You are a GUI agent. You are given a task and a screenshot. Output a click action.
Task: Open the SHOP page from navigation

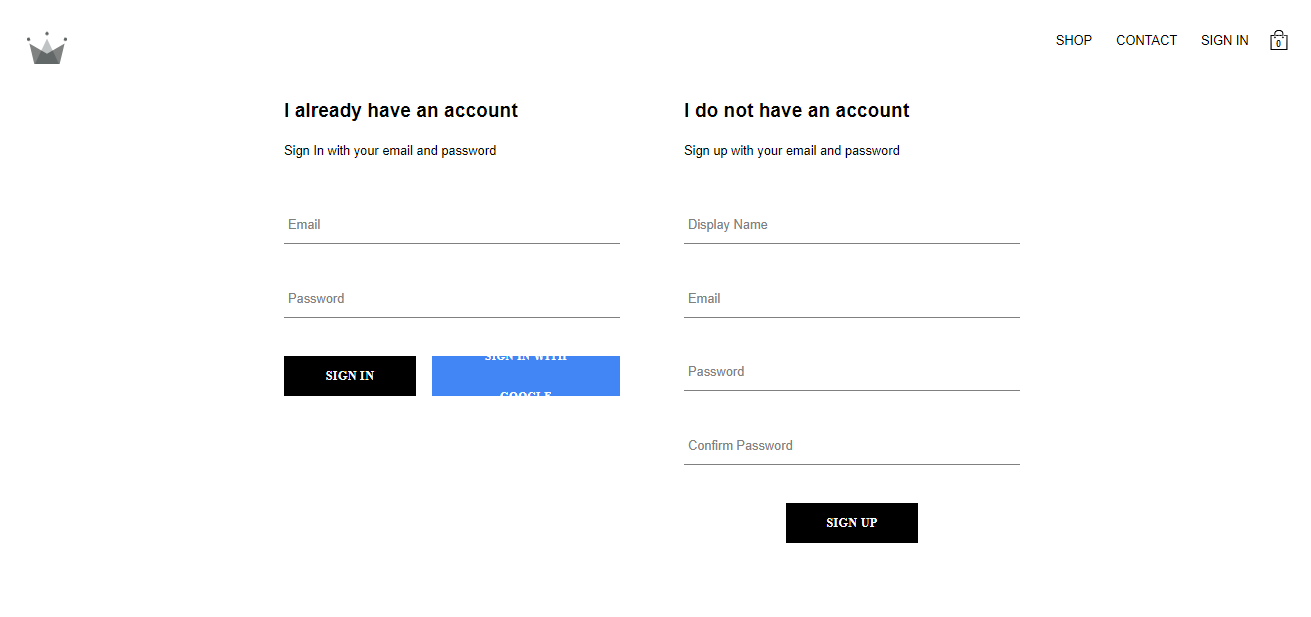(x=1074, y=41)
